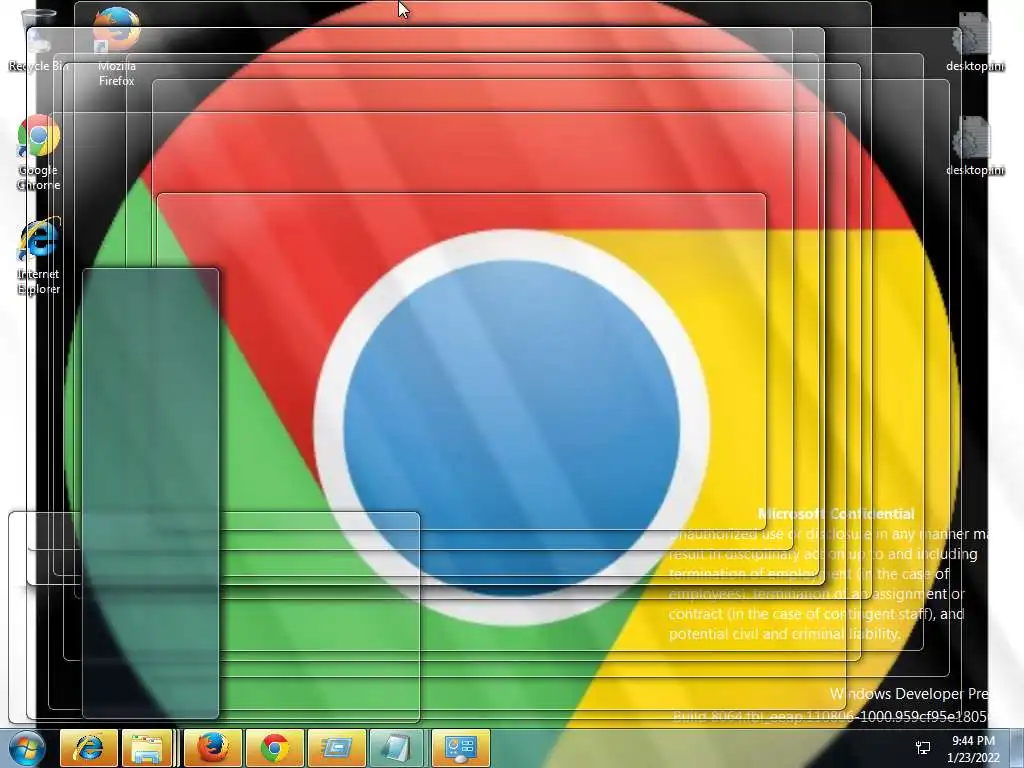
Task: Open Windows Explorer folder icon in taskbar
Action: pyautogui.click(x=147, y=748)
